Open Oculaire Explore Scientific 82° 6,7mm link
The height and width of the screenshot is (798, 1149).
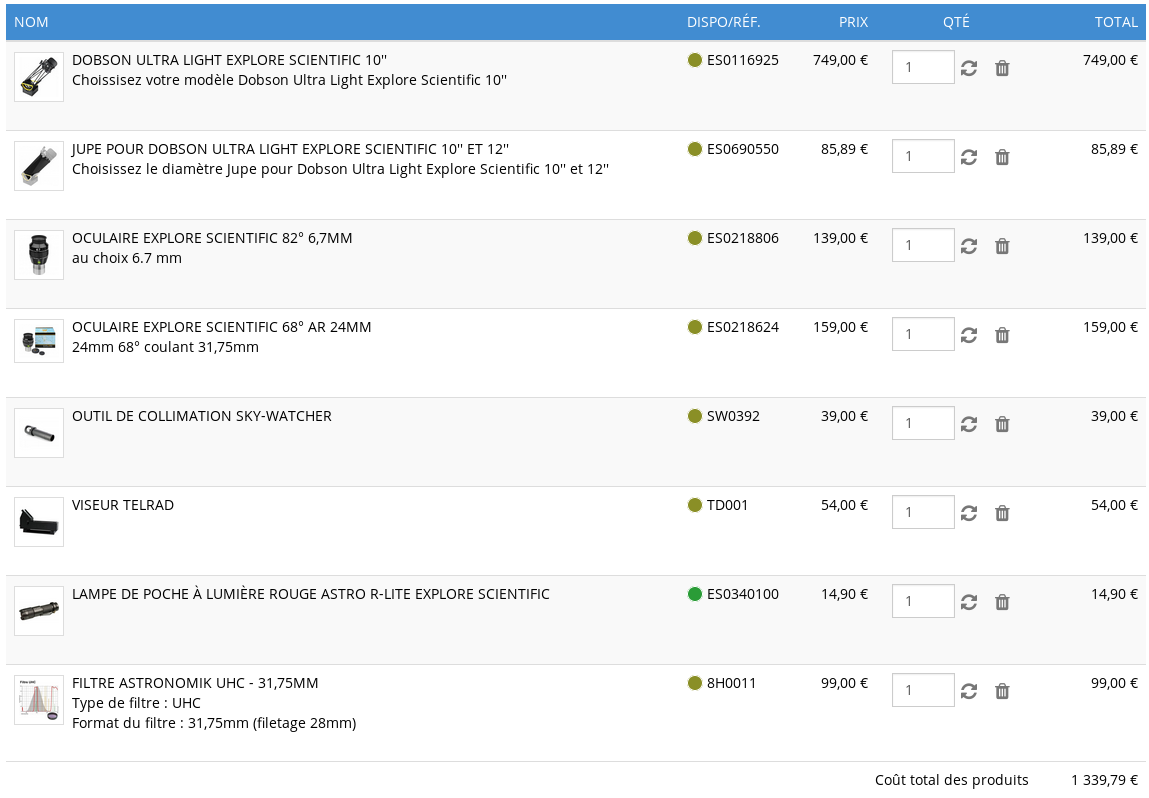(x=212, y=238)
